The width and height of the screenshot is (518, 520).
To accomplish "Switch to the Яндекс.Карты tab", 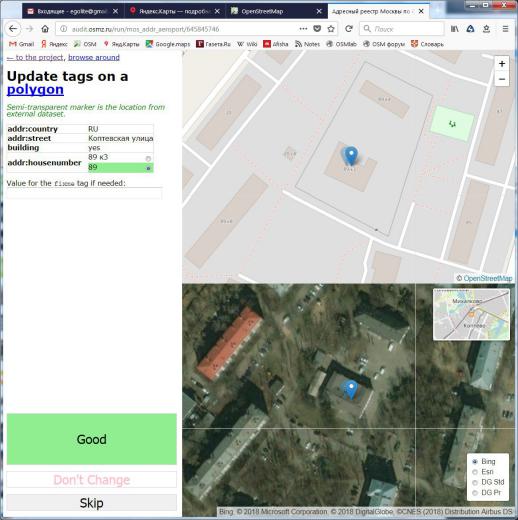I will [x=175, y=11].
